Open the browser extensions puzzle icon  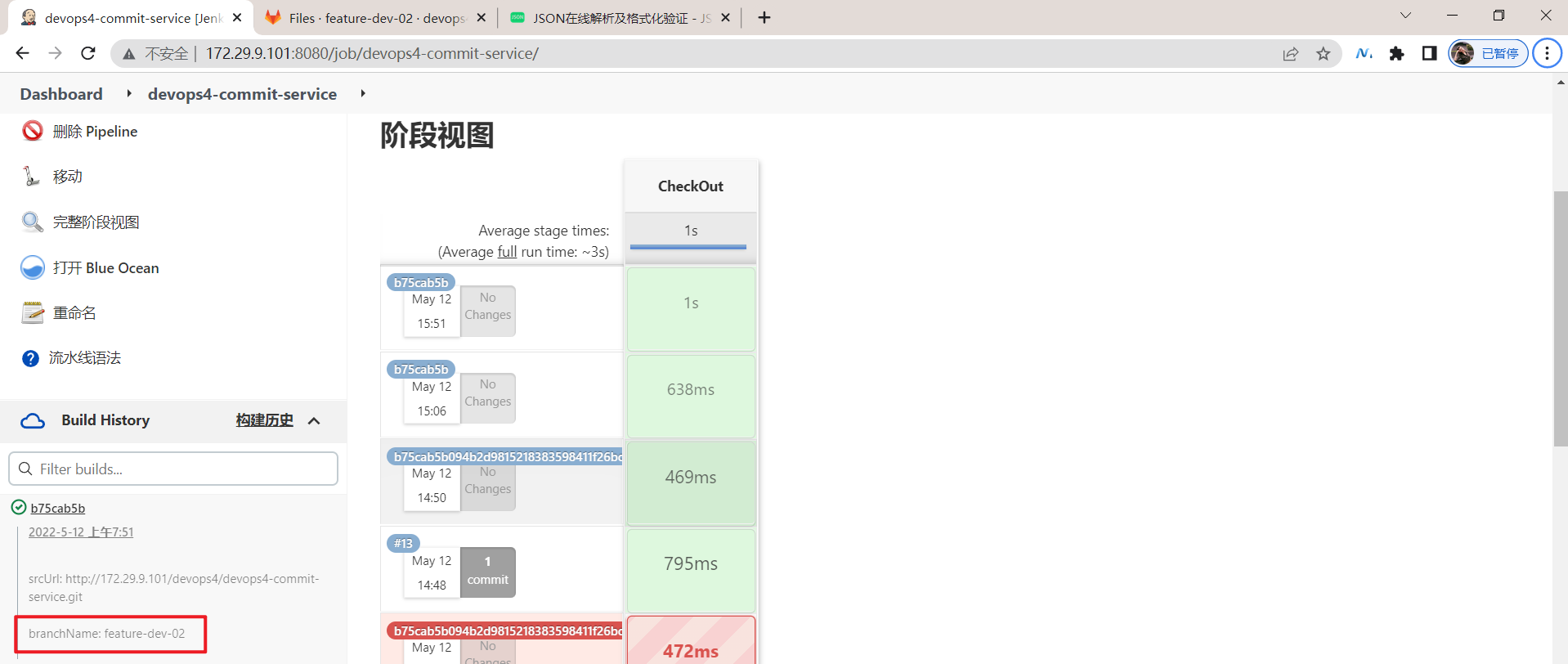[1397, 53]
